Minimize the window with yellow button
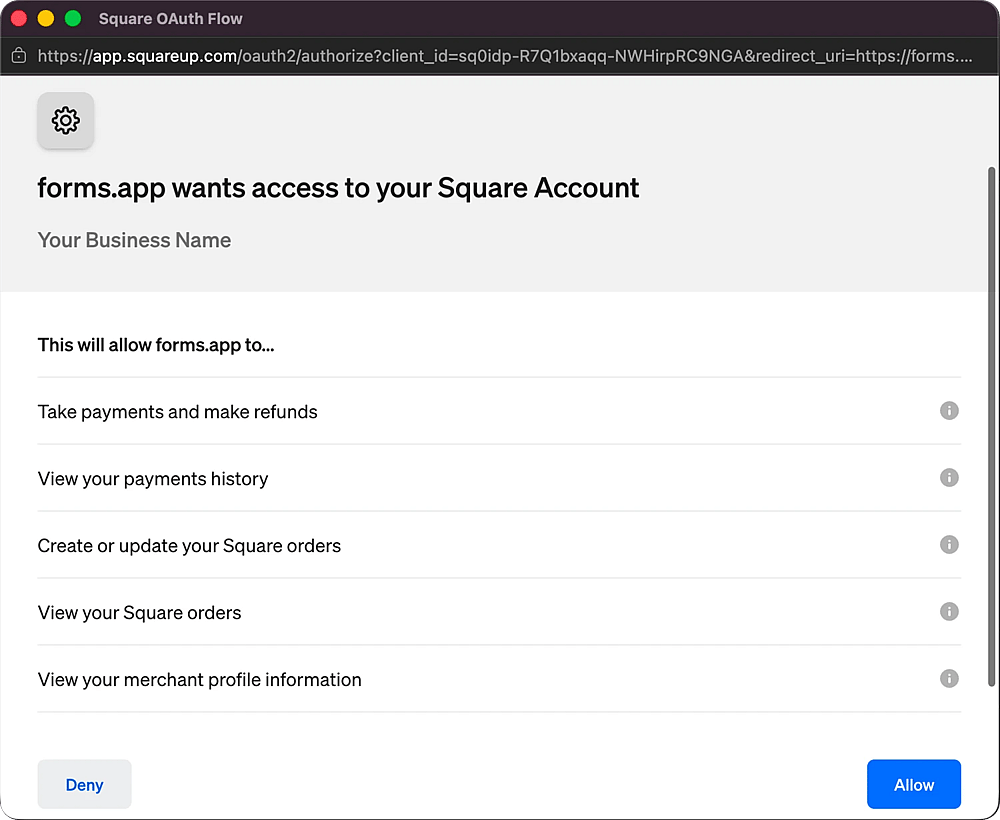 coord(46,18)
